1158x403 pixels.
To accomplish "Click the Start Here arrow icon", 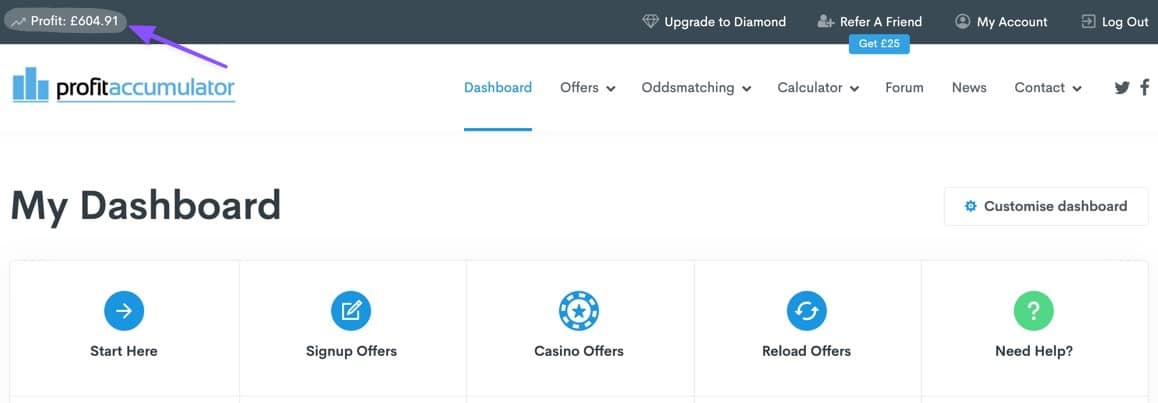I will 124,311.
